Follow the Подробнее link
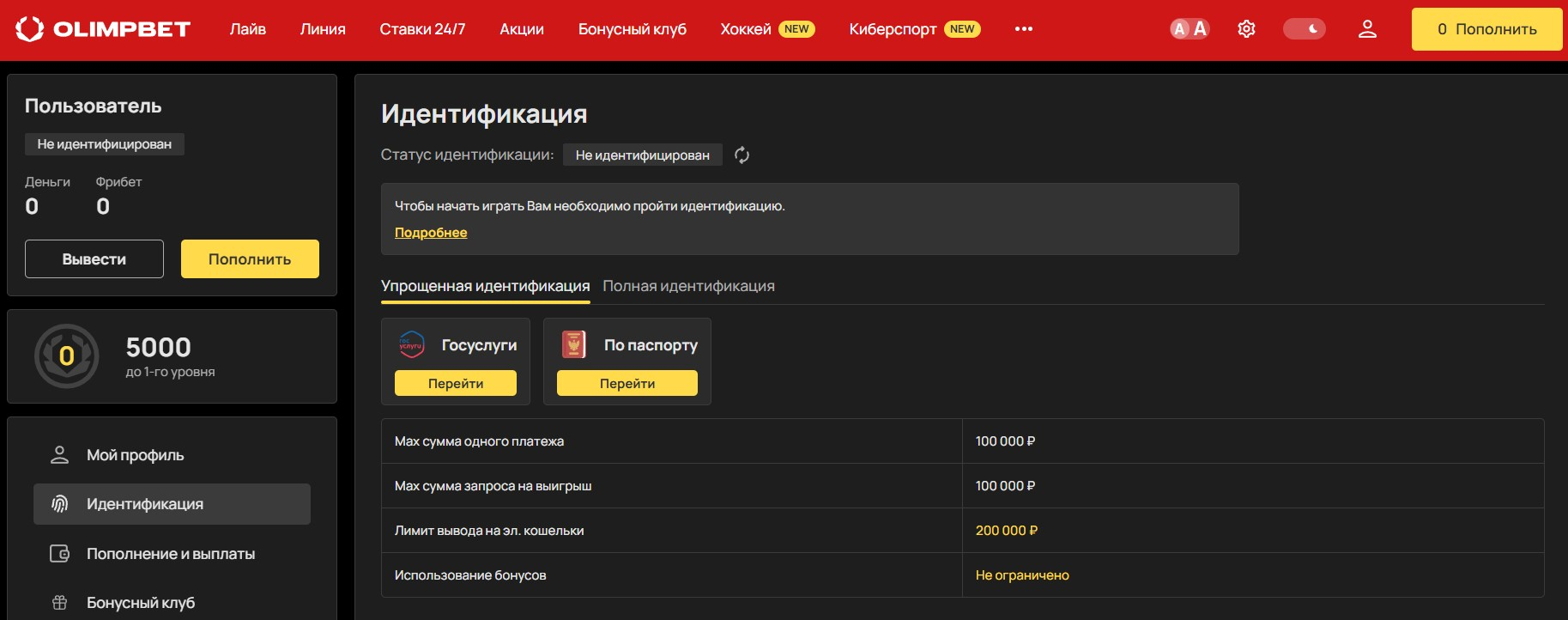Screen dimensions: 1568x620 pyautogui.click(x=431, y=233)
